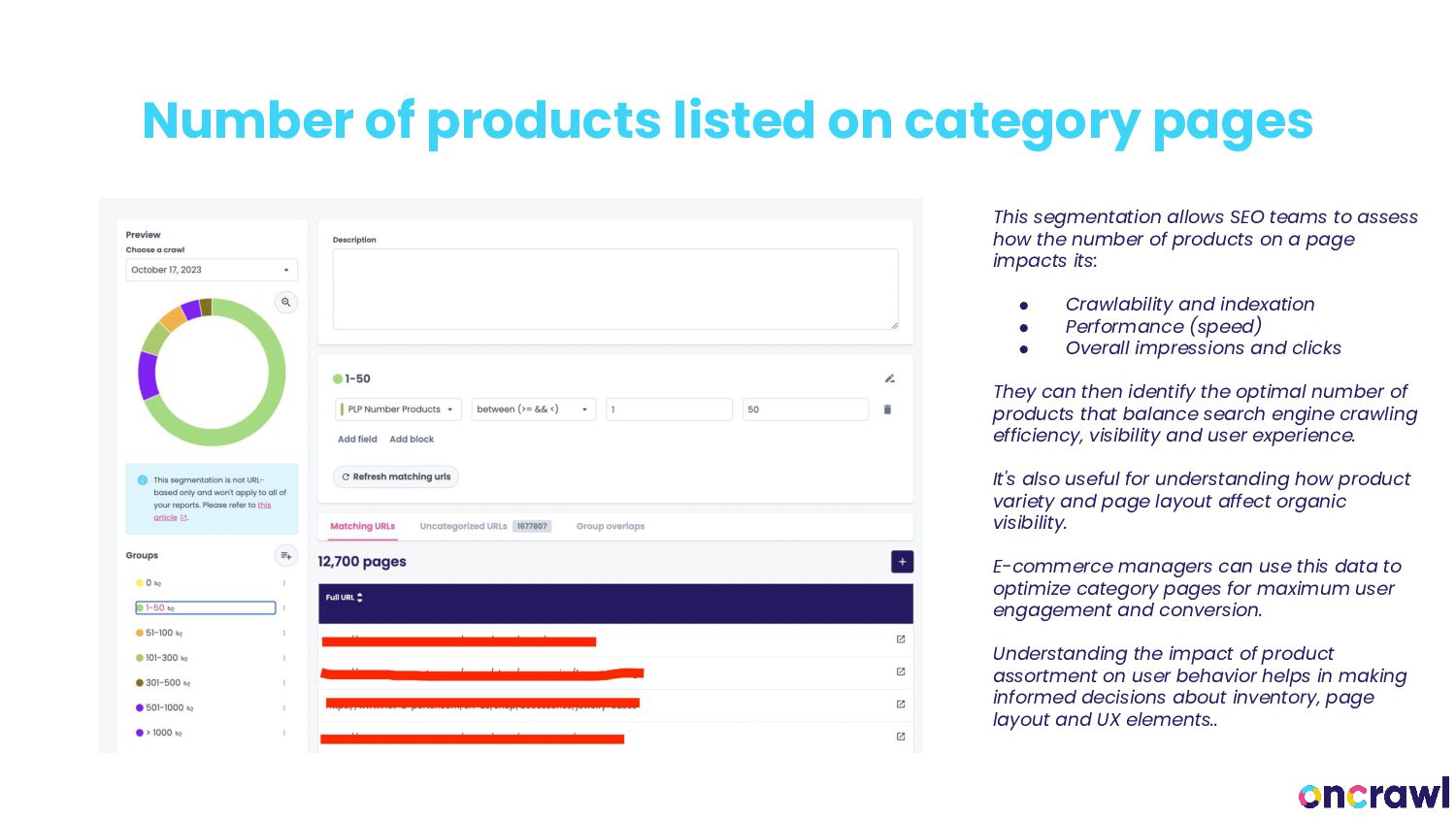Click the pencil edit icon for group 1-50

pos(889,378)
